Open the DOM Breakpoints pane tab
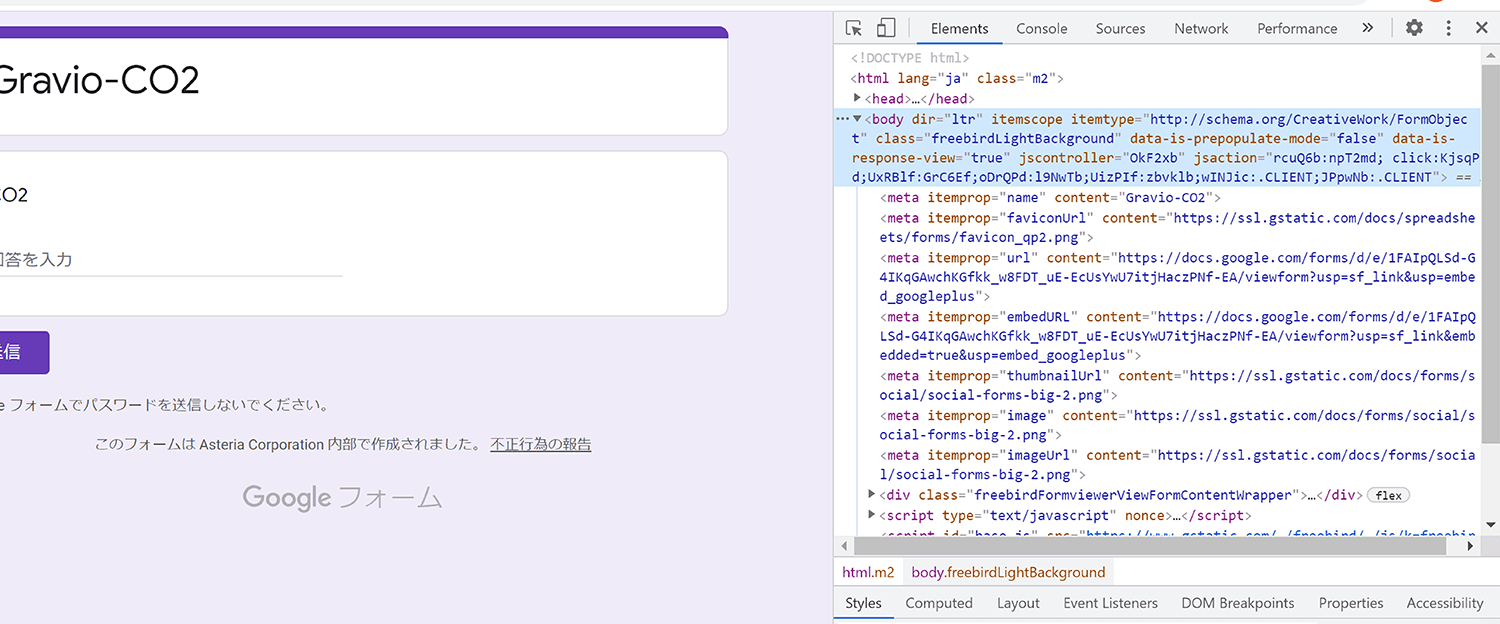 (x=1237, y=603)
